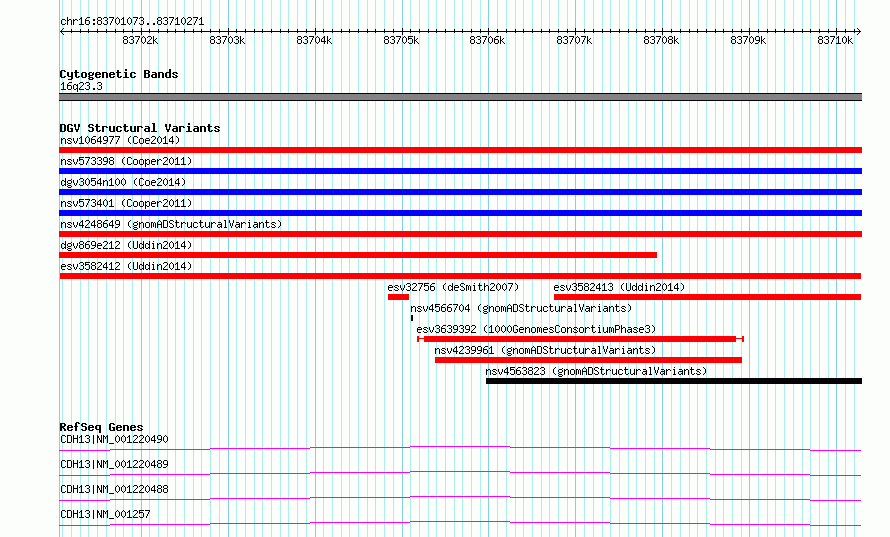Click the nsv4248649 gnomAD red bar

point(460,234)
